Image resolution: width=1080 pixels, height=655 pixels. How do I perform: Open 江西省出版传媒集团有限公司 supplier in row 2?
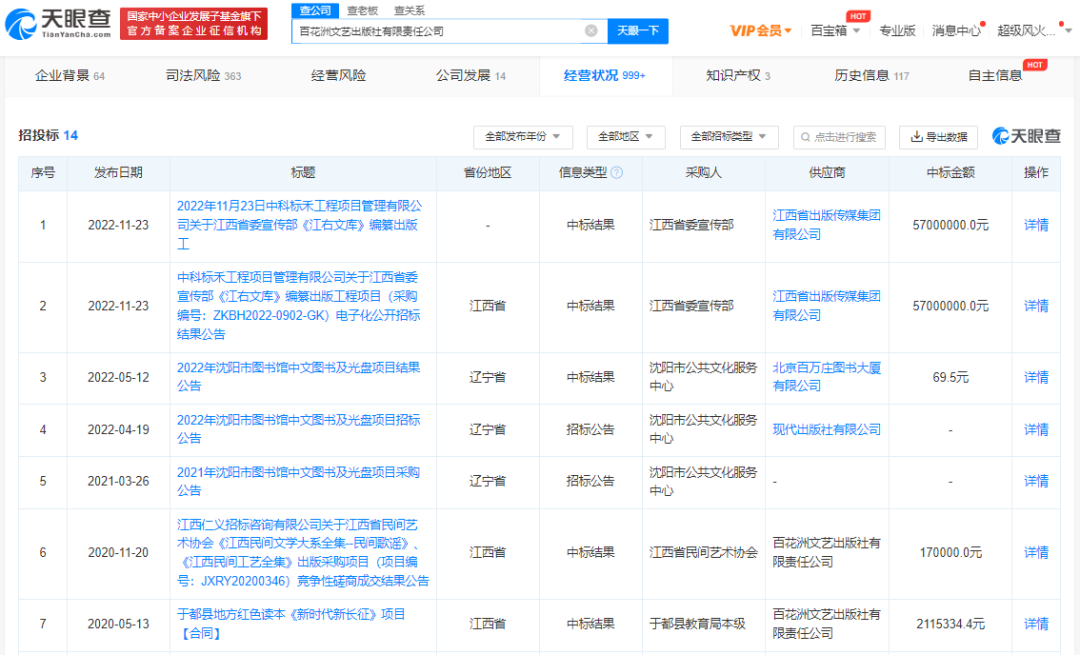tap(826, 306)
